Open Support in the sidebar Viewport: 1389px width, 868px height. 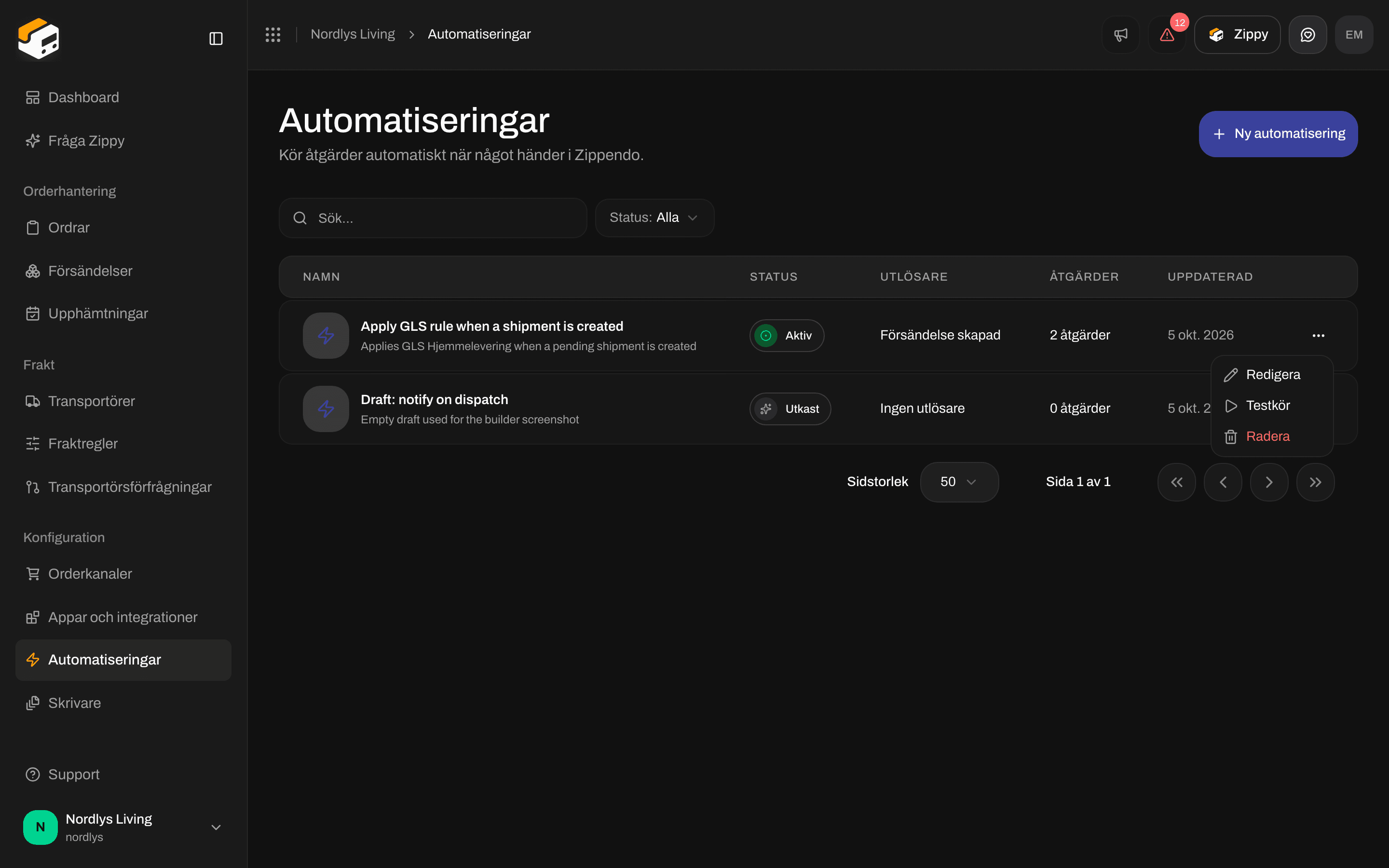[x=123, y=774]
